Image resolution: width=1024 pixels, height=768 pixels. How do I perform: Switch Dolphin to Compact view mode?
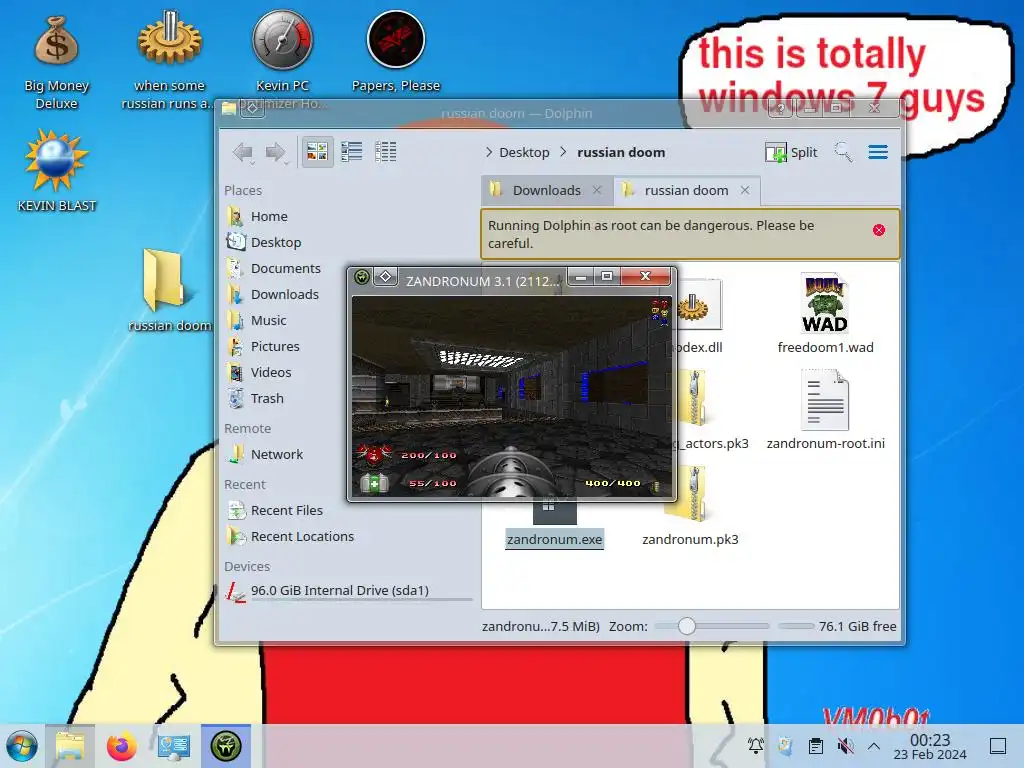[x=351, y=152]
